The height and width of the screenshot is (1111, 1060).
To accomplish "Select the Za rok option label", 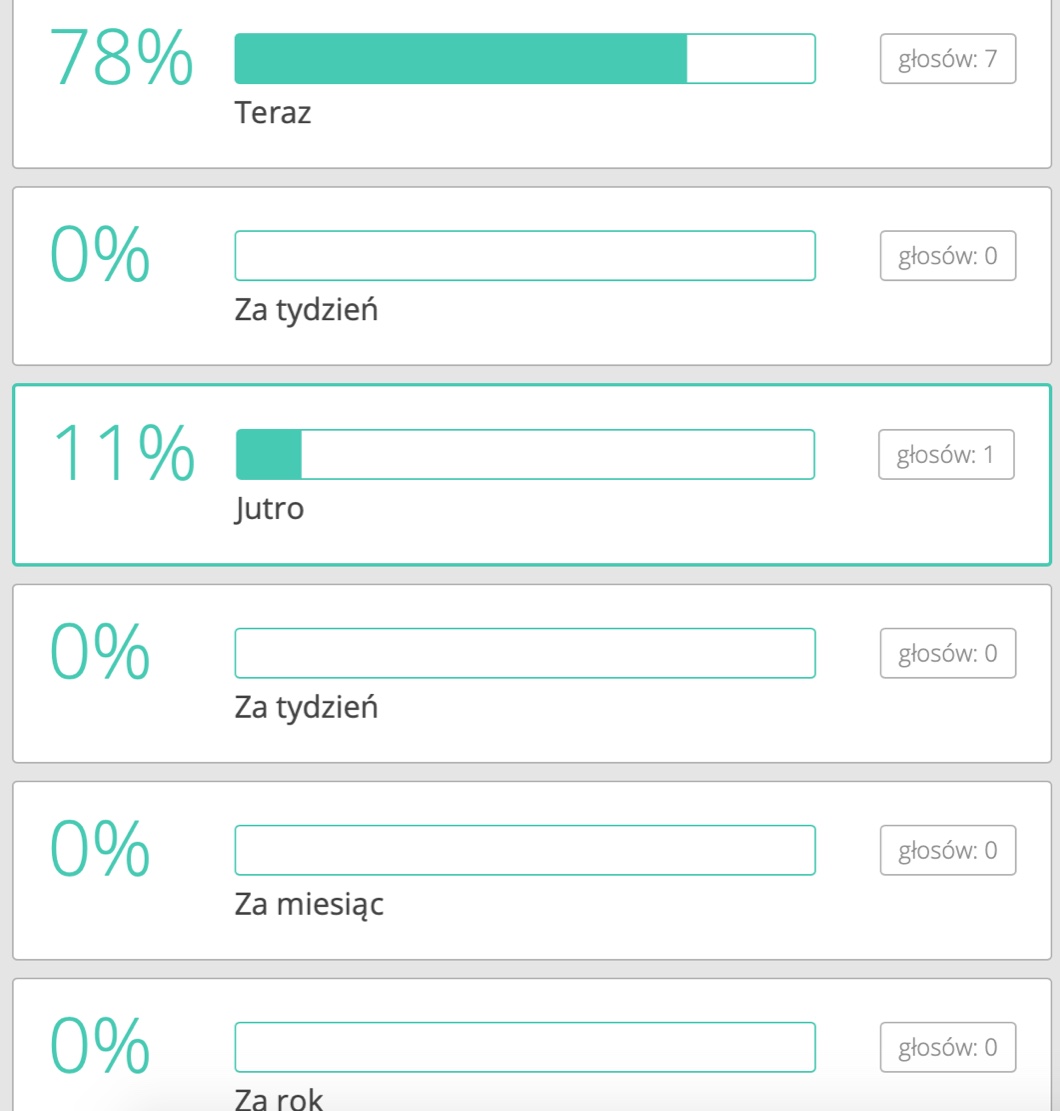I will tap(279, 1099).
